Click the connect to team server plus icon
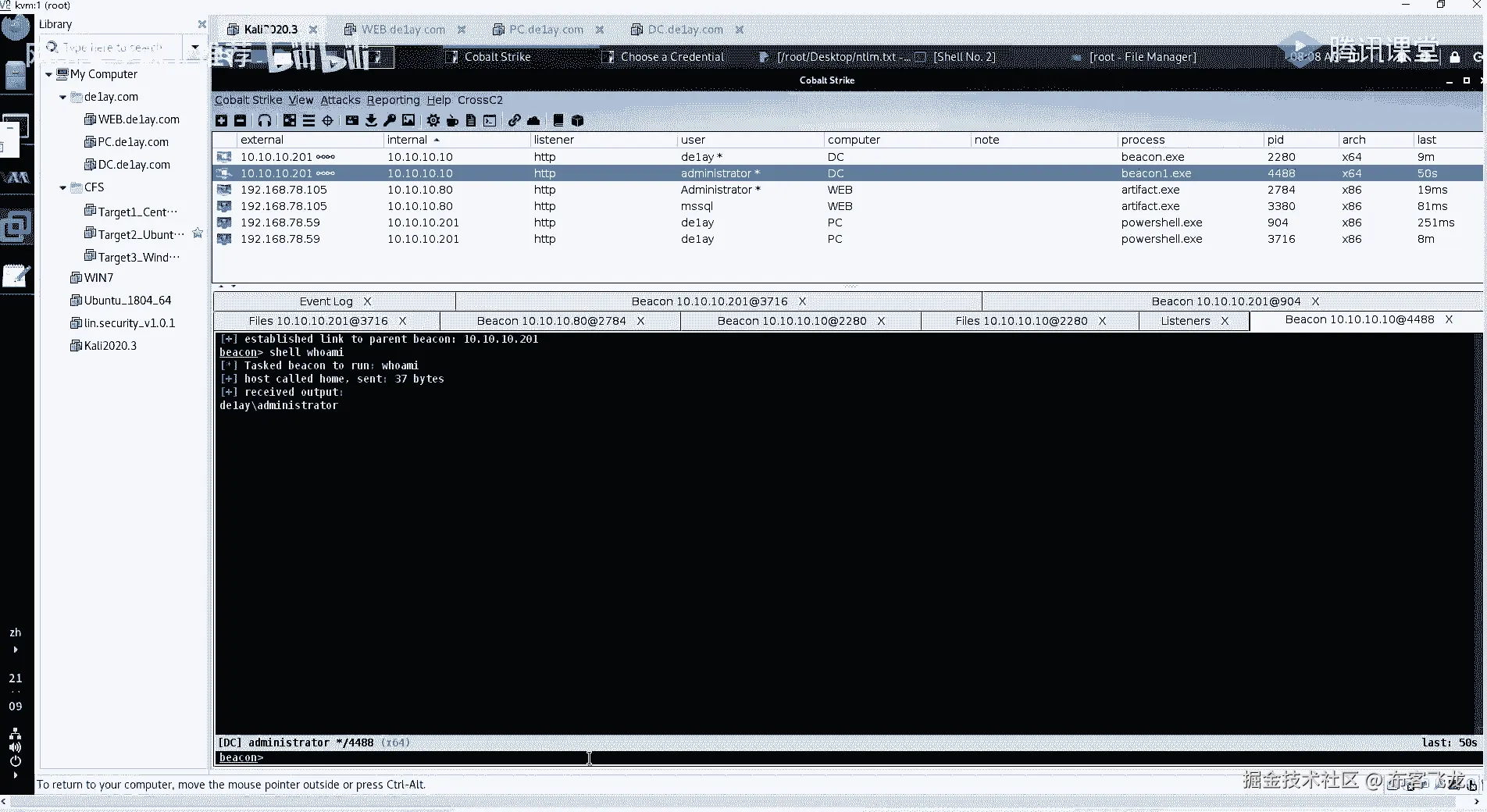 pos(222,120)
